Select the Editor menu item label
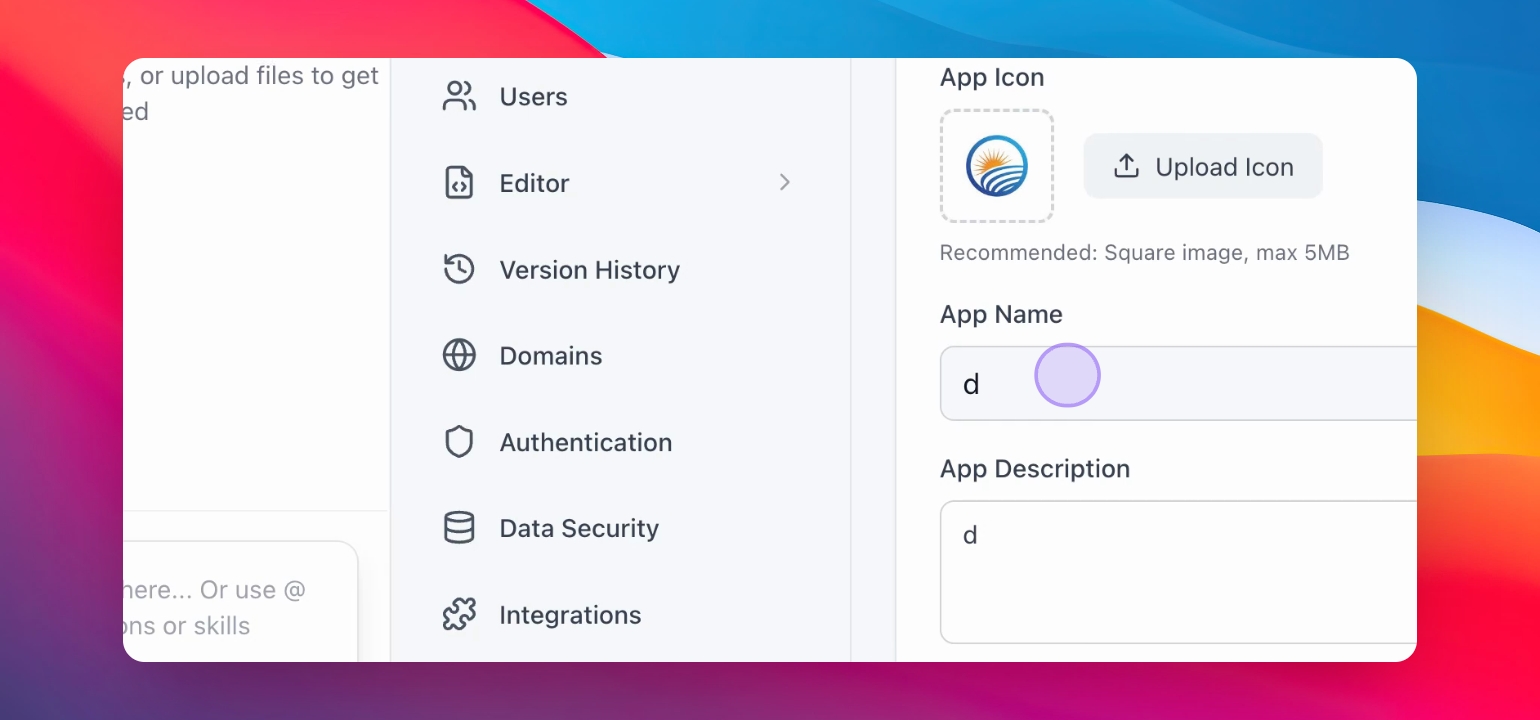The width and height of the screenshot is (1540, 720). point(535,183)
